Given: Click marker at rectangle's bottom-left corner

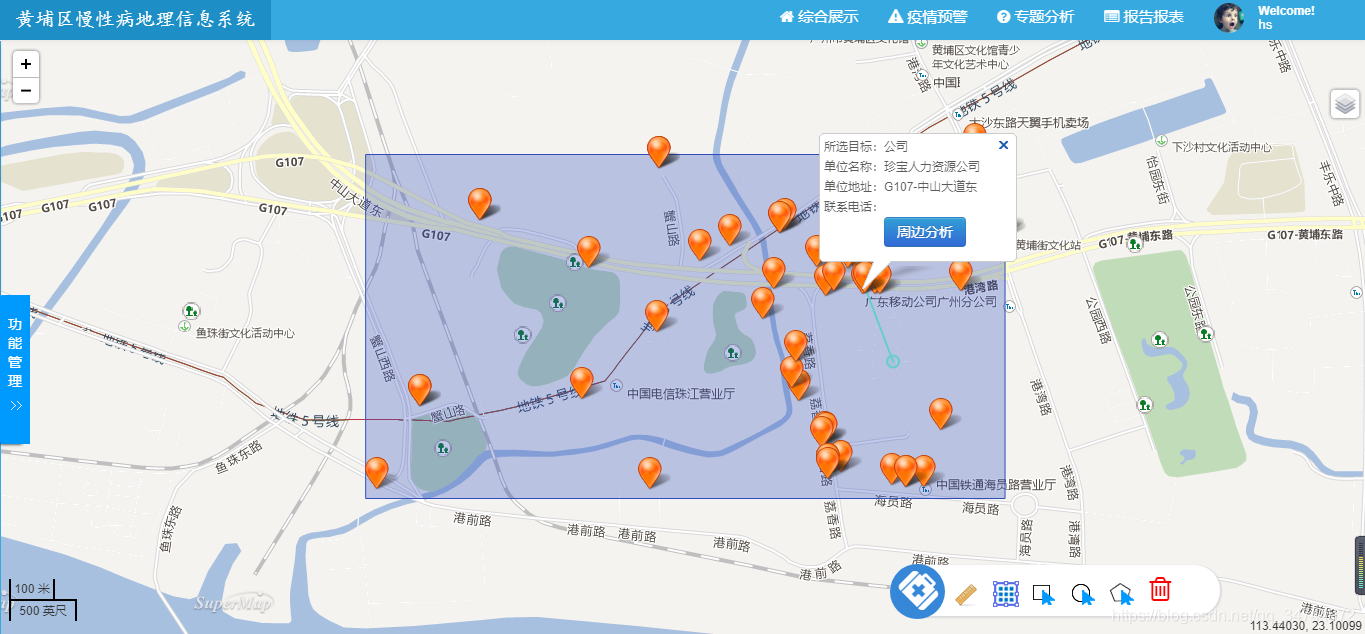Looking at the screenshot, I should 377,472.
